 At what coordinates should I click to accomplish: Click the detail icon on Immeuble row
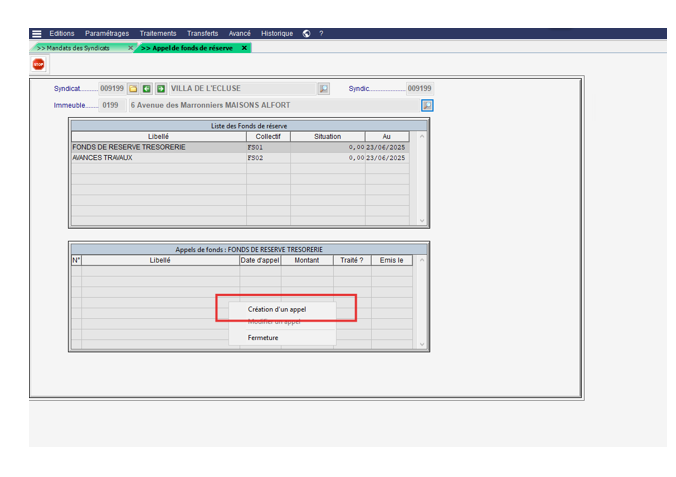point(427,105)
